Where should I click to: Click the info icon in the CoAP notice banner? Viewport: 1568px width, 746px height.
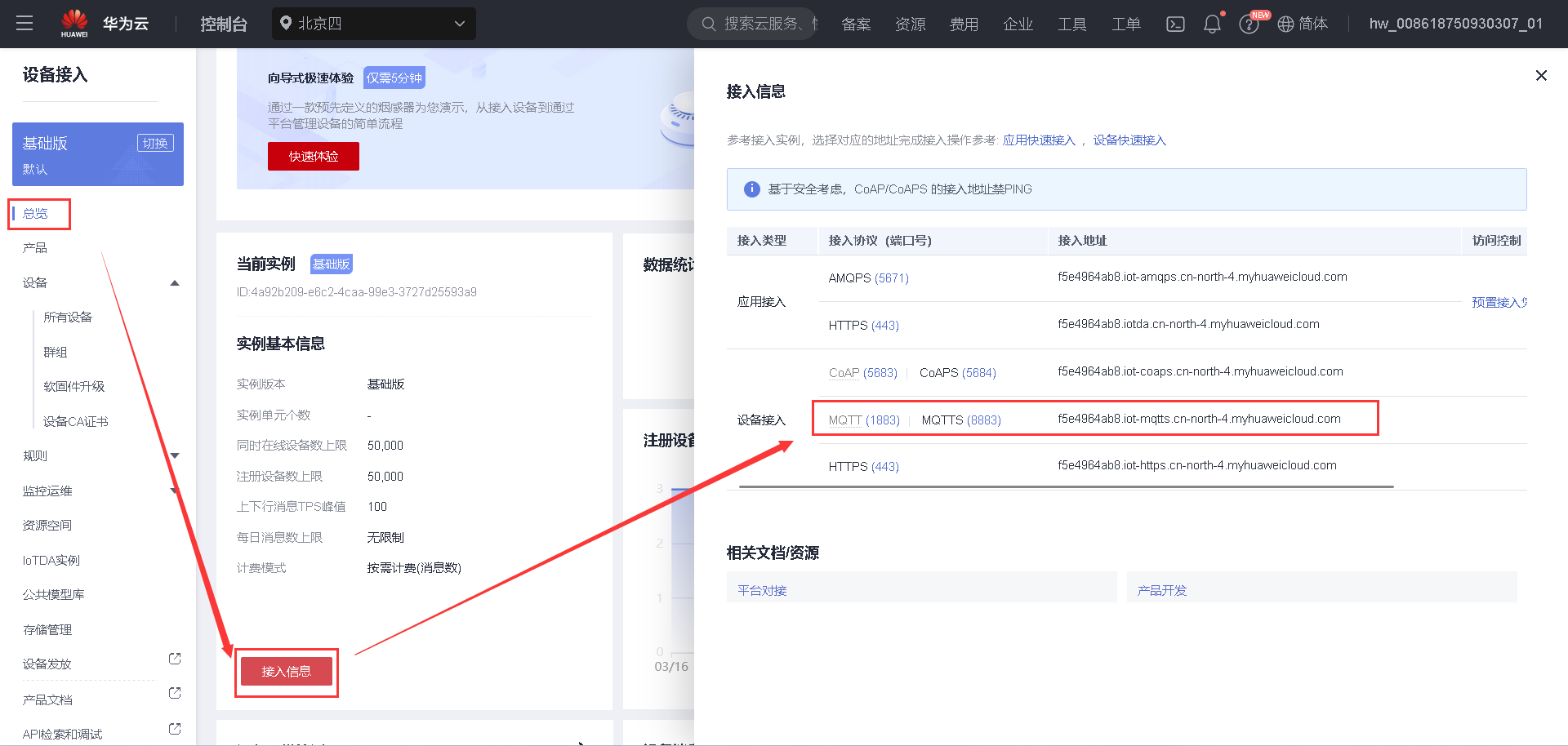(751, 189)
